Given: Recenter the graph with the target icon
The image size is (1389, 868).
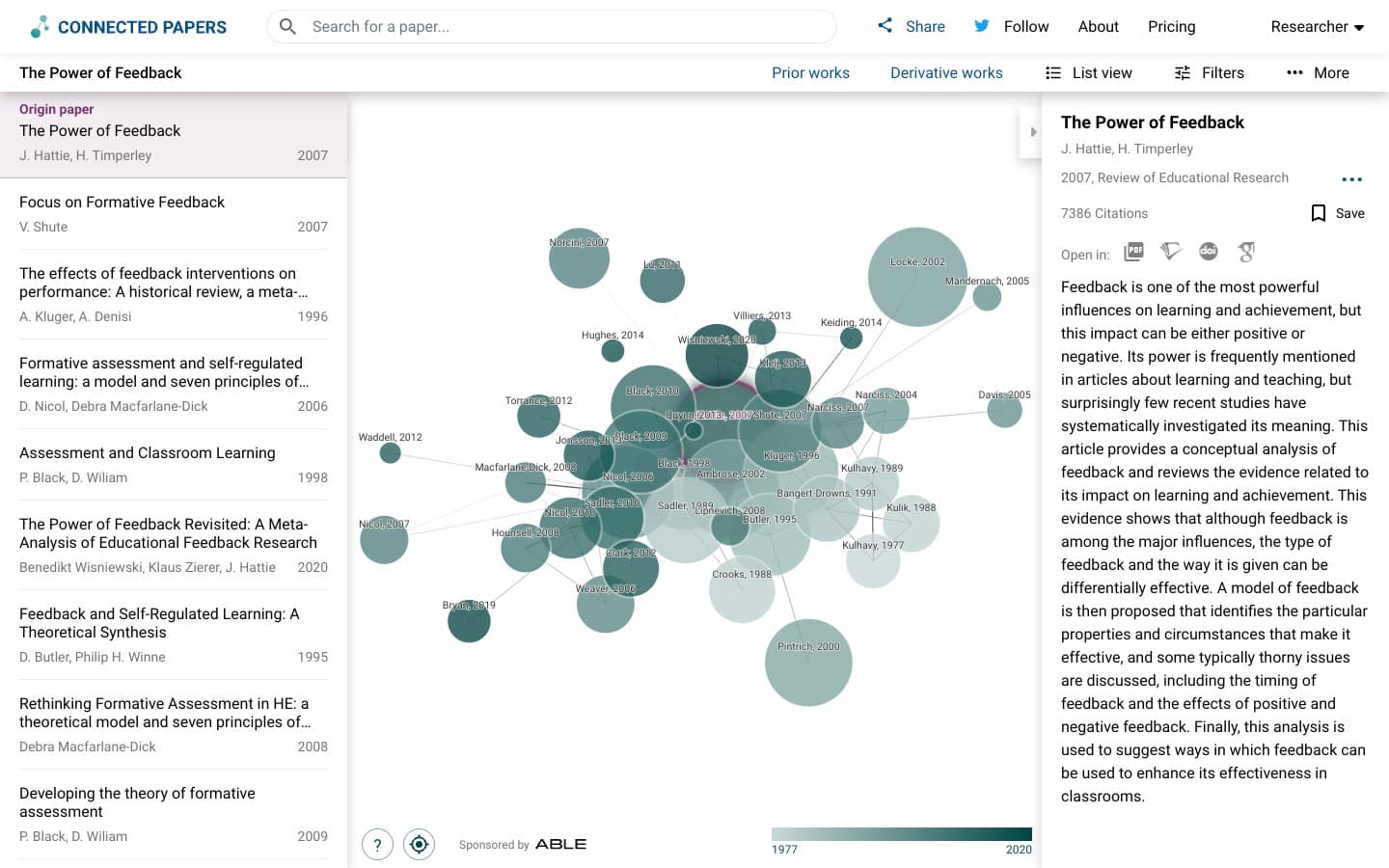Looking at the screenshot, I should [x=419, y=845].
